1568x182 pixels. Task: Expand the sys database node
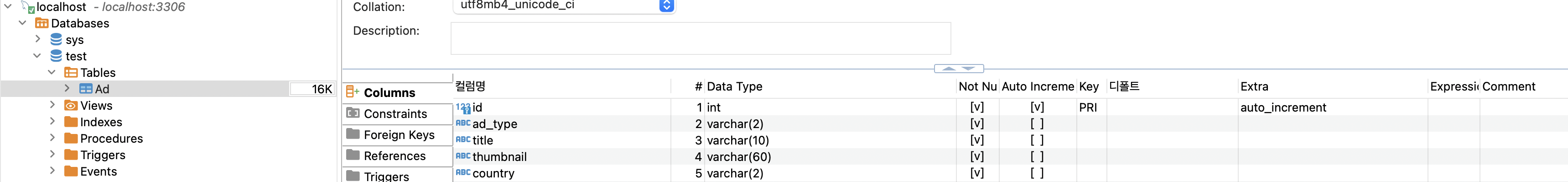click(38, 39)
